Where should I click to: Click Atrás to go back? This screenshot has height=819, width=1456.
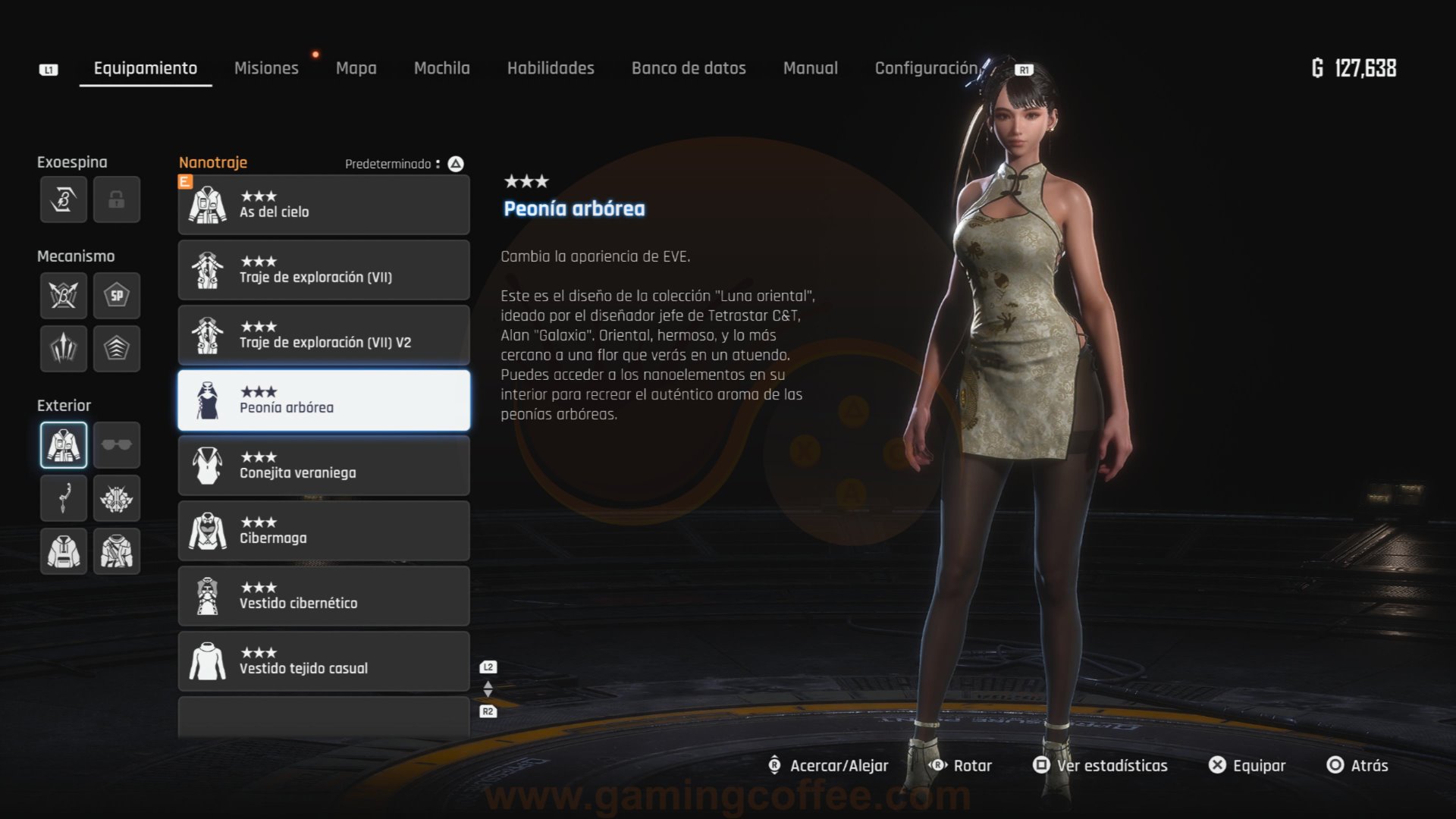pyautogui.click(x=1357, y=766)
